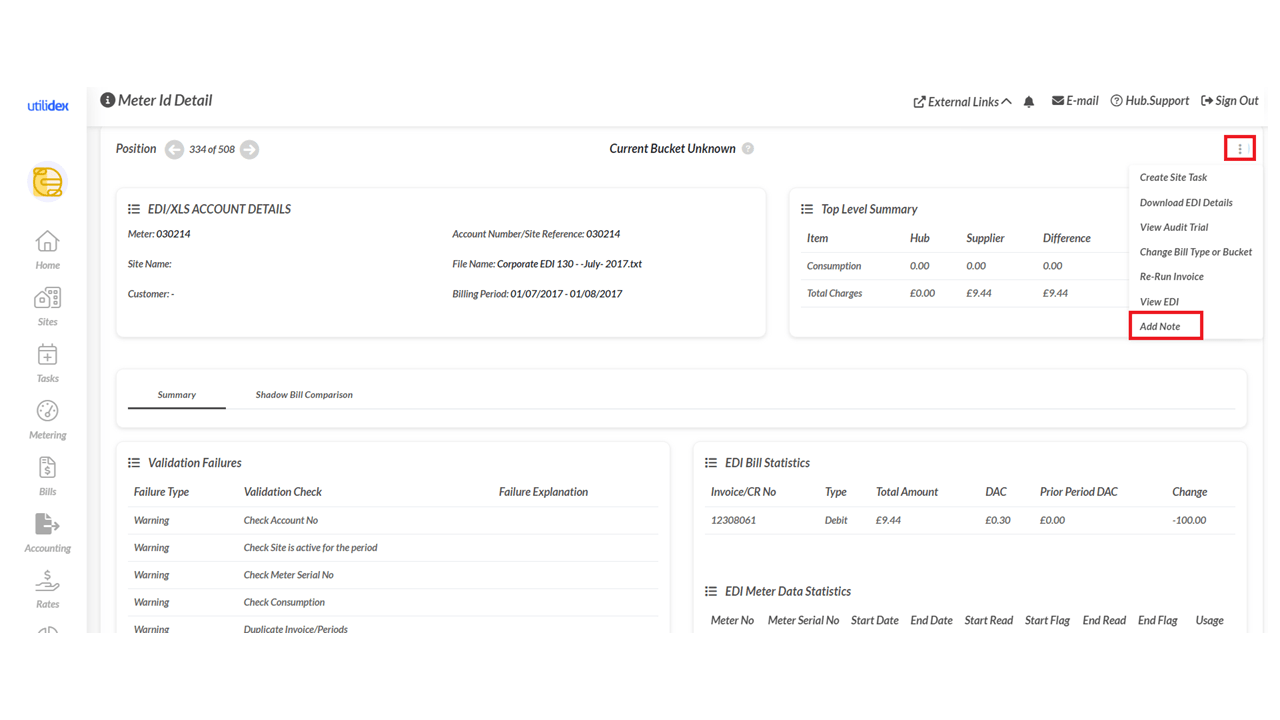The height and width of the screenshot is (720, 1280).
Task: Switch to Shadow Bill Comparison tab
Action: click(304, 395)
